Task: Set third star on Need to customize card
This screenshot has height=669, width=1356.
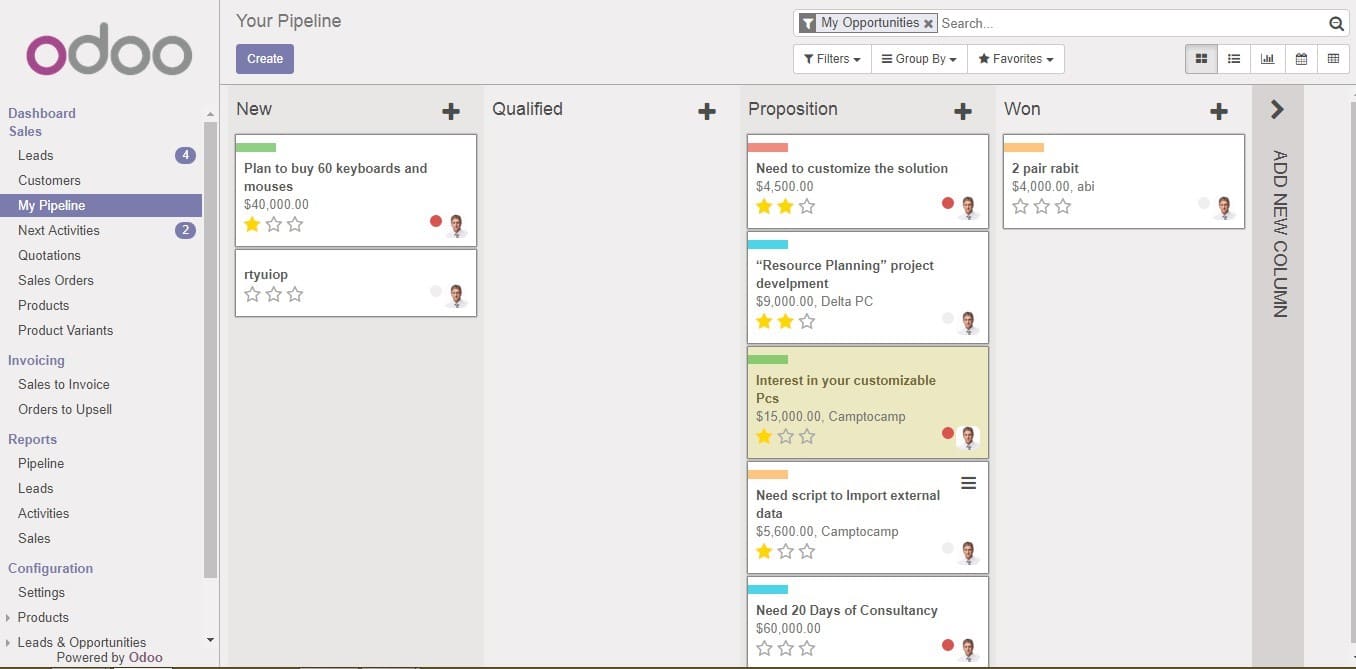Action: 807,207
